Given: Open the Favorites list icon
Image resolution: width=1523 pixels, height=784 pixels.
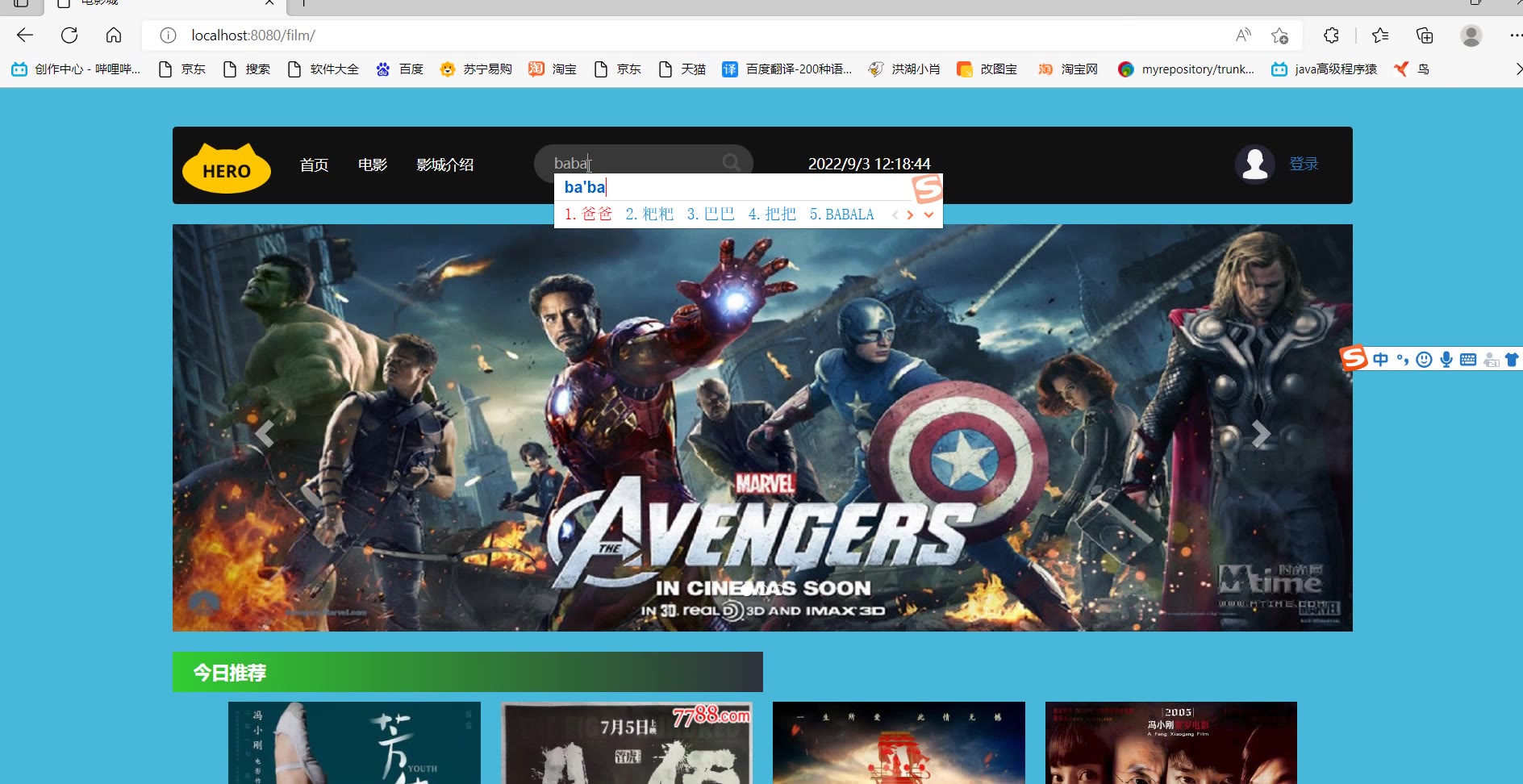Looking at the screenshot, I should pos(1380,35).
